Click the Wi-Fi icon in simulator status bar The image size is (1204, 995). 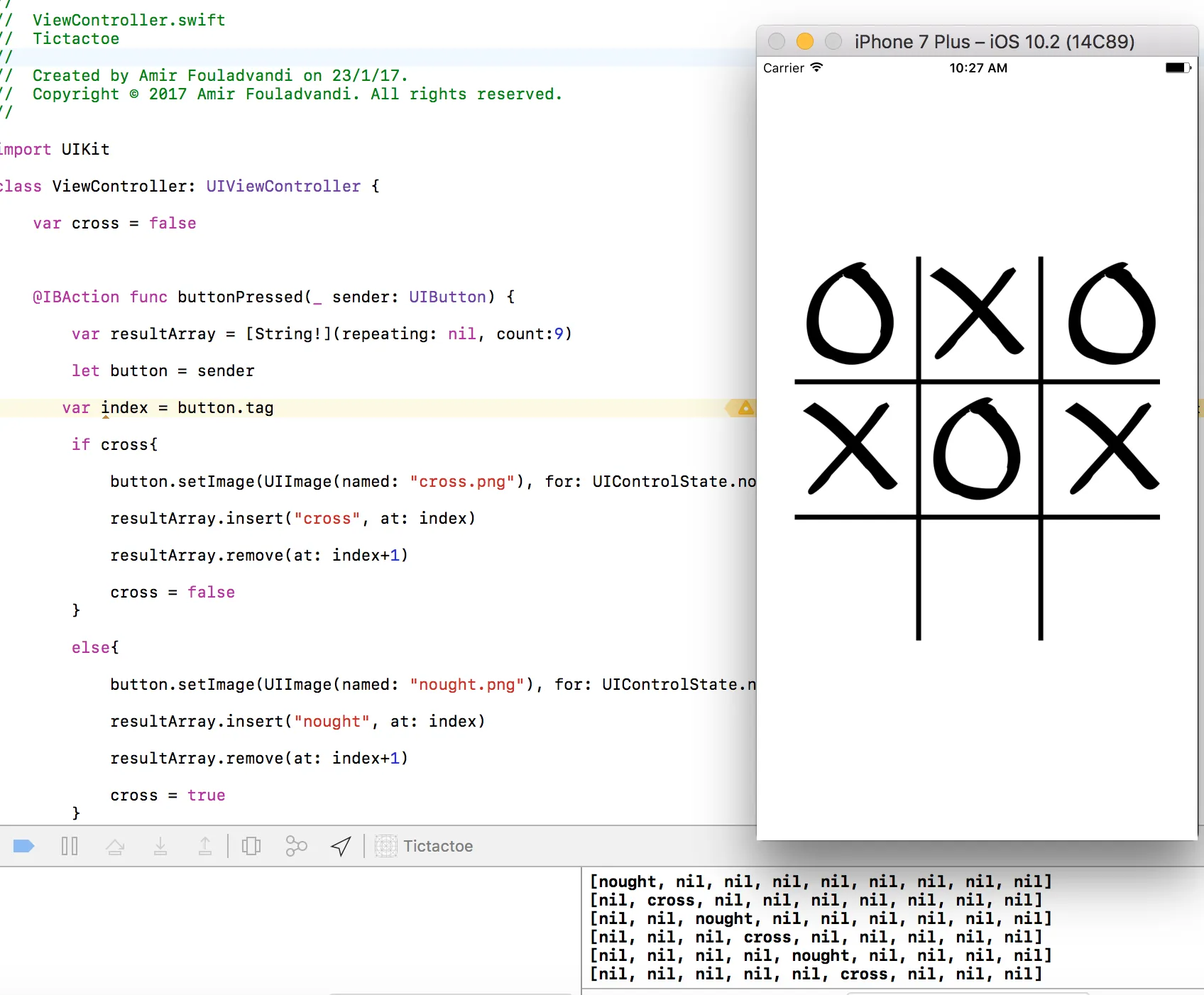pyautogui.click(x=817, y=67)
